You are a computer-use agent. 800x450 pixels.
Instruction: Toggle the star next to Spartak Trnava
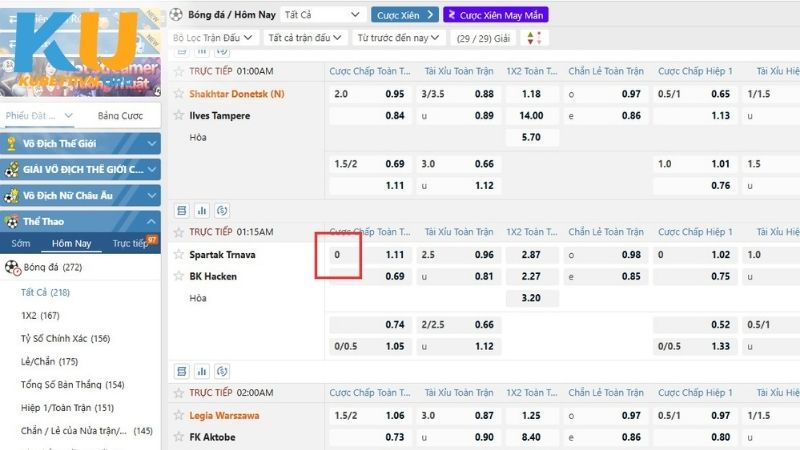[x=179, y=255]
